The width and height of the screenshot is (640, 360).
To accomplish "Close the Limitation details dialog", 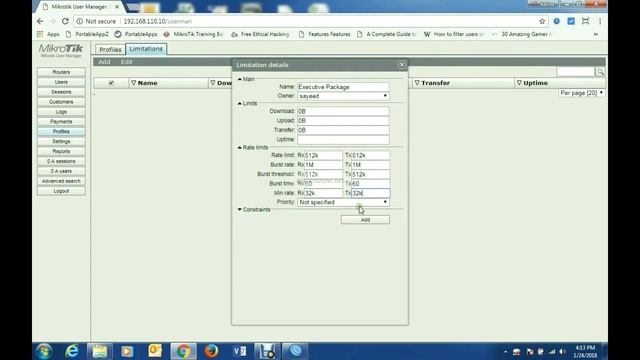I will [x=402, y=65].
